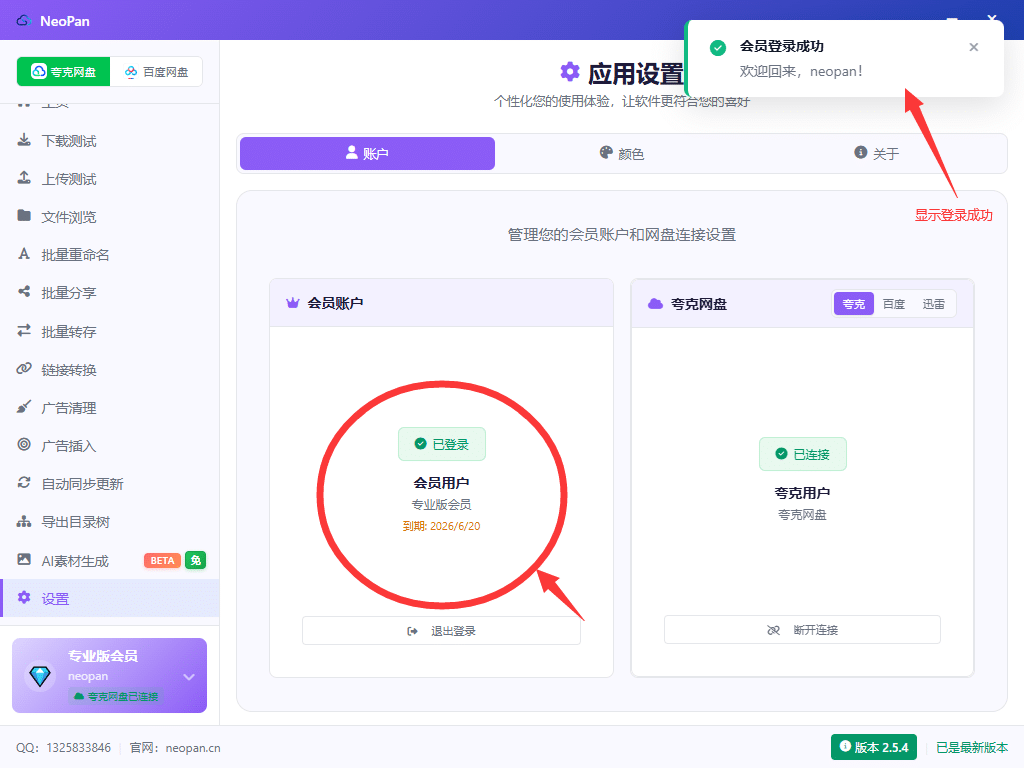Viewport: 1024px width, 768px height.
Task: Click the link conversion chain icon
Action: [x=24, y=369]
